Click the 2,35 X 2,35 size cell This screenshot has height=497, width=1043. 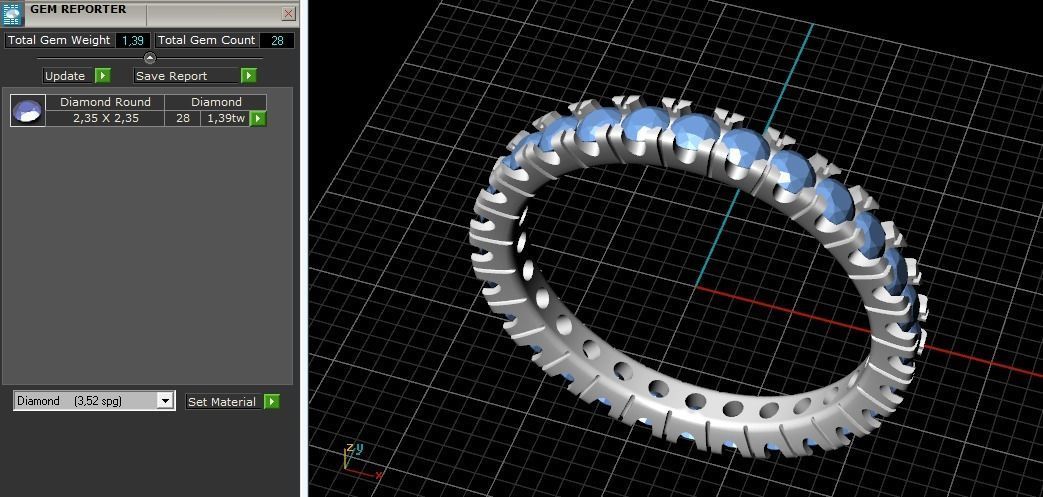click(105, 118)
